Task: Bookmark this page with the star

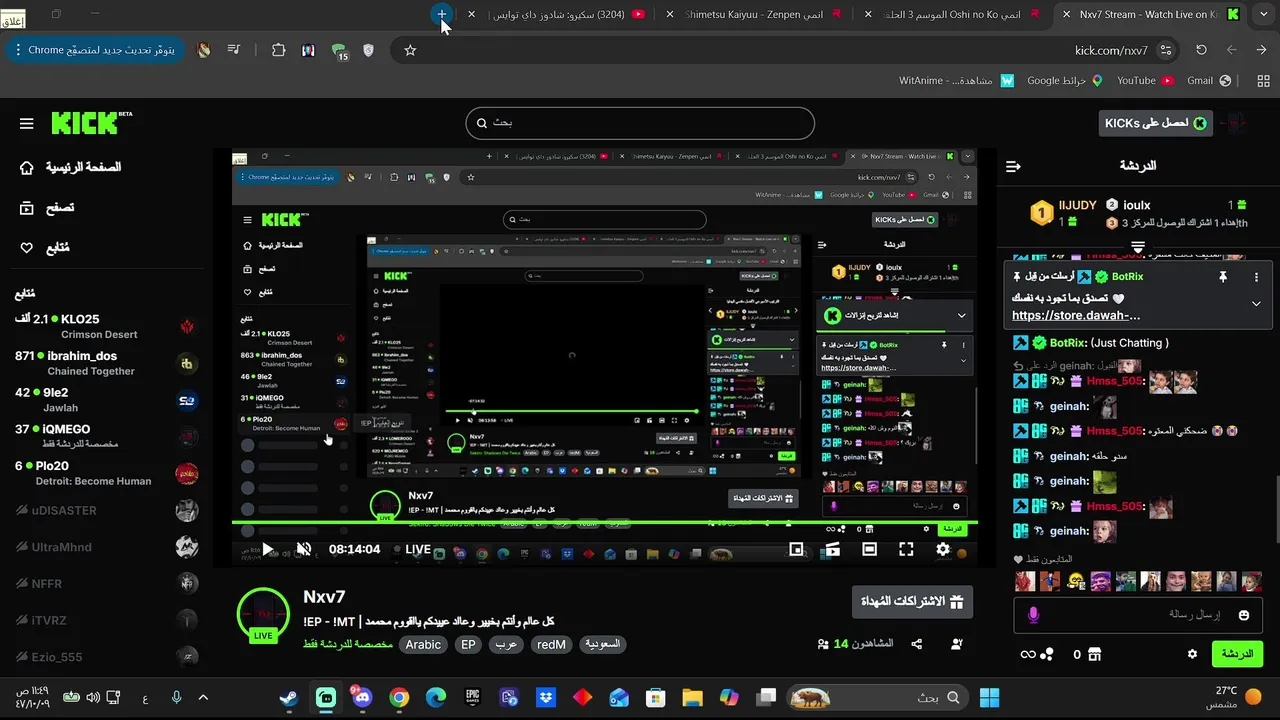Action: click(x=410, y=50)
